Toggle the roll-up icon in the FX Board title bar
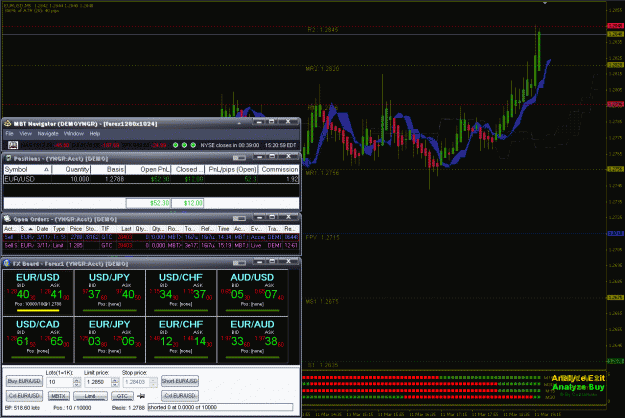 pyautogui.click(x=239, y=263)
